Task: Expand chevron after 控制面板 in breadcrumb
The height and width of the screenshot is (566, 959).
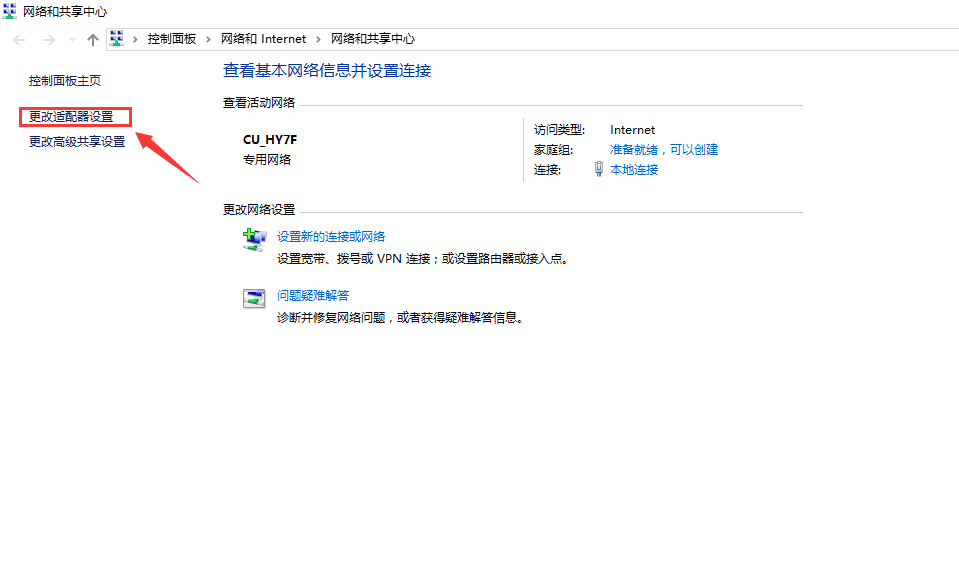Action: pyautogui.click(x=208, y=39)
